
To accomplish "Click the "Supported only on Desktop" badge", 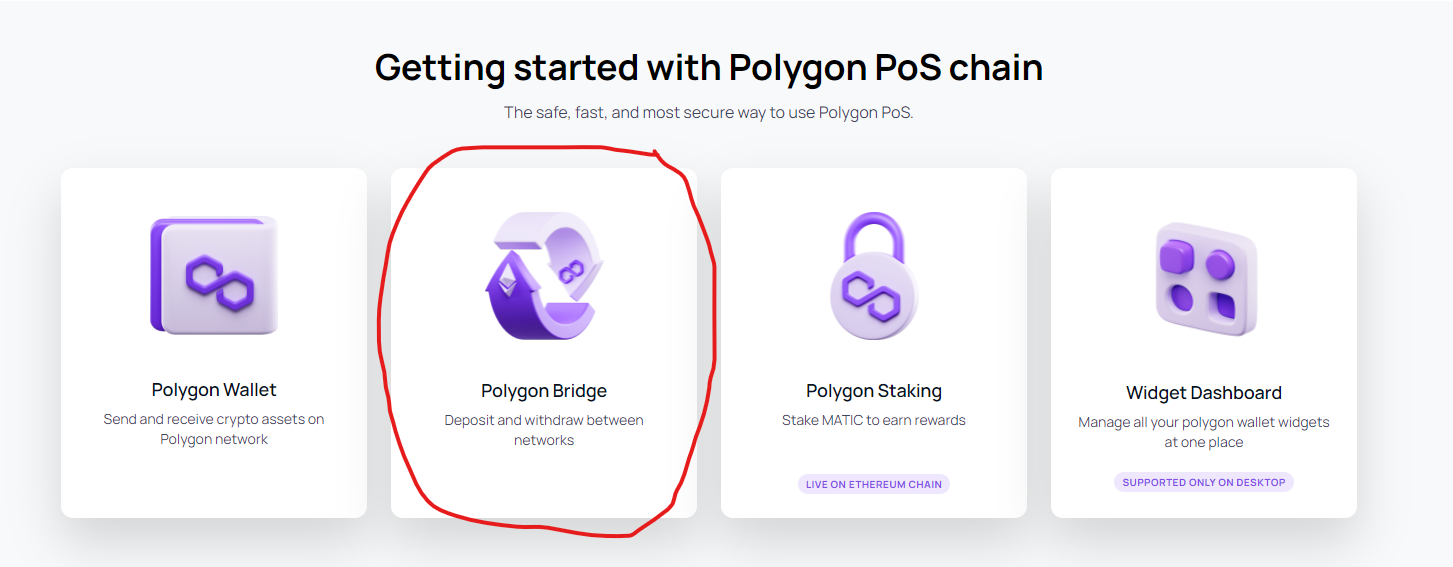I will pos(1204,482).
